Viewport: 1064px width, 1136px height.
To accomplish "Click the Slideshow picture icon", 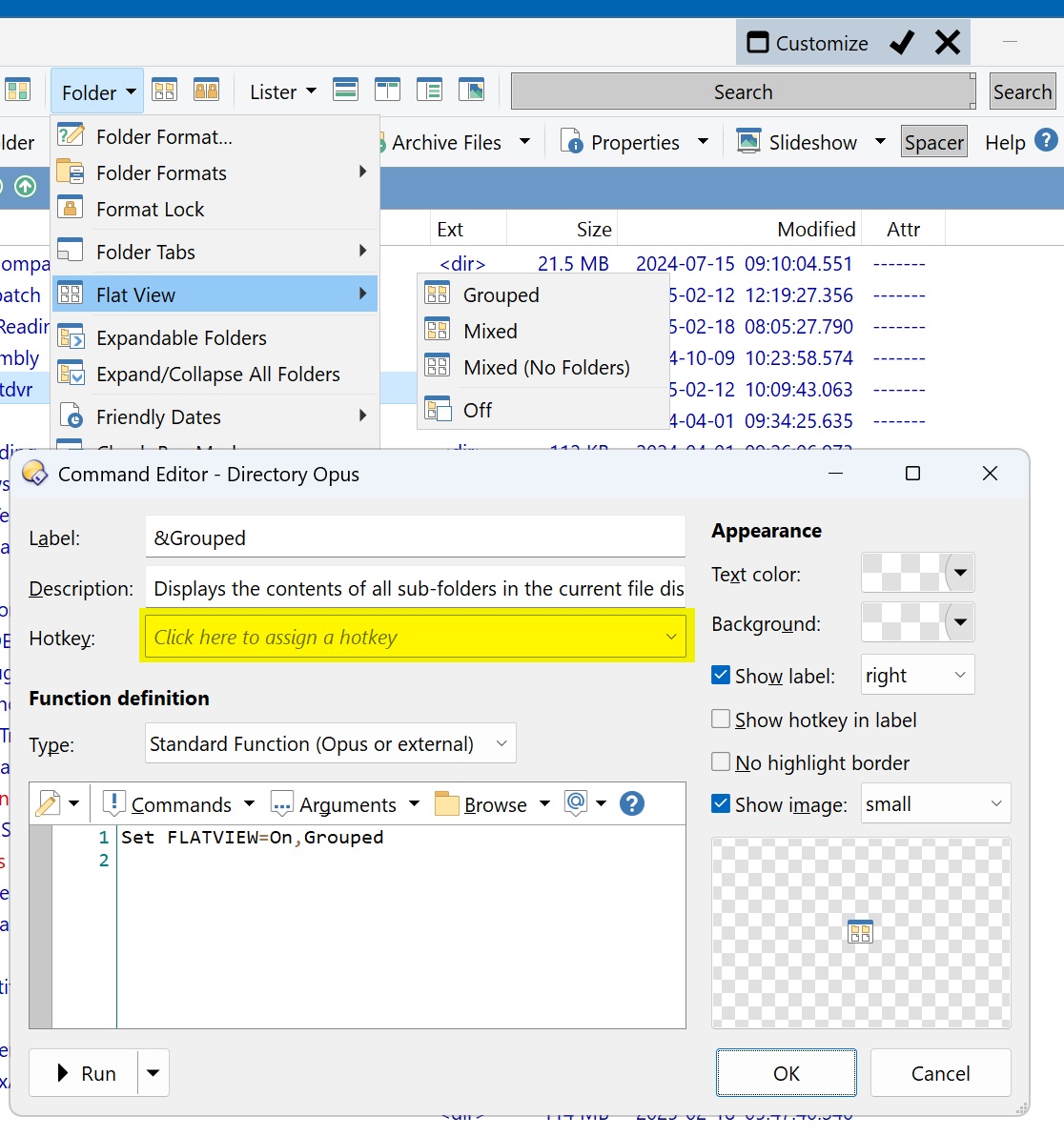I will [x=748, y=141].
